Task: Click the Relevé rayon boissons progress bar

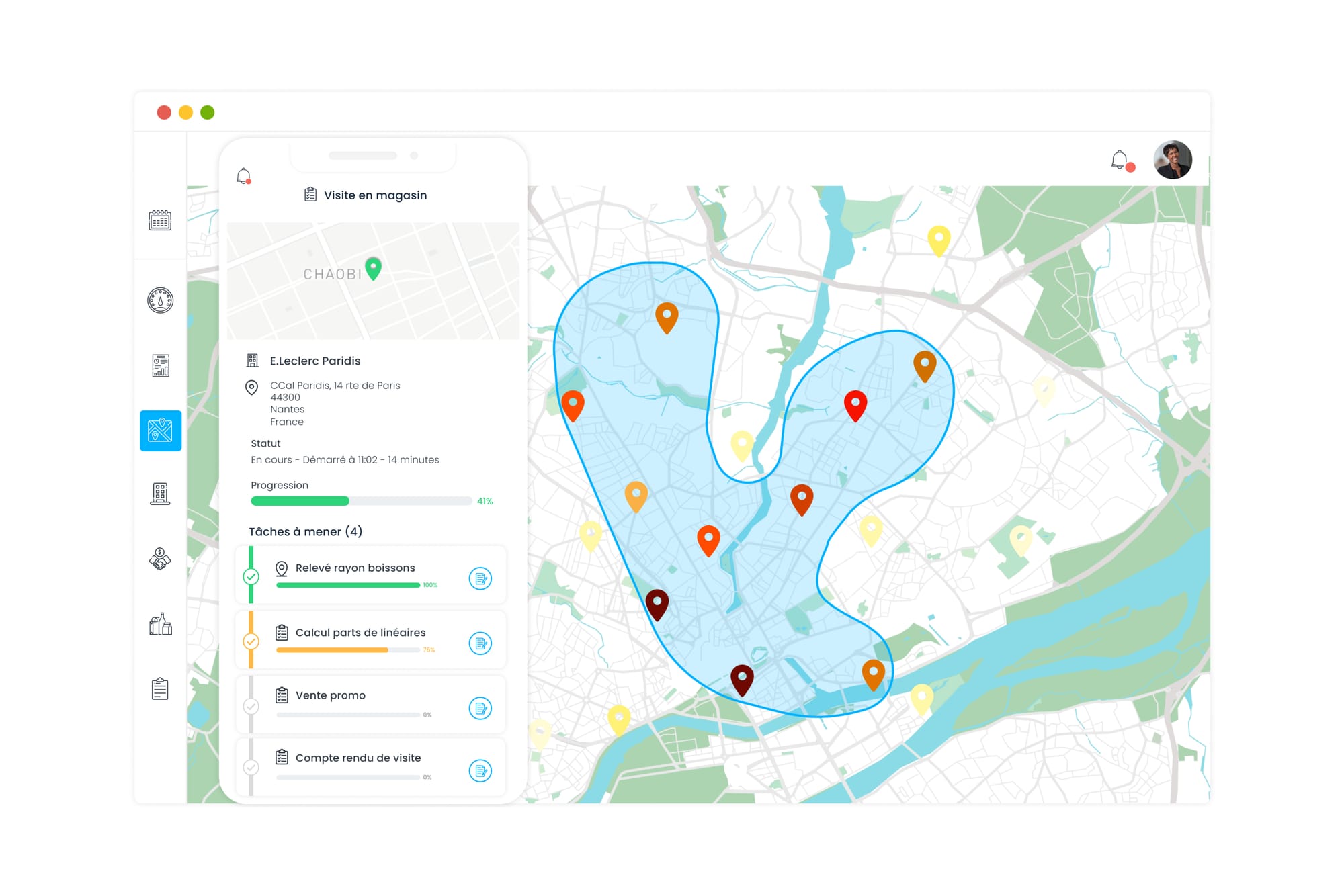Action: point(348,585)
